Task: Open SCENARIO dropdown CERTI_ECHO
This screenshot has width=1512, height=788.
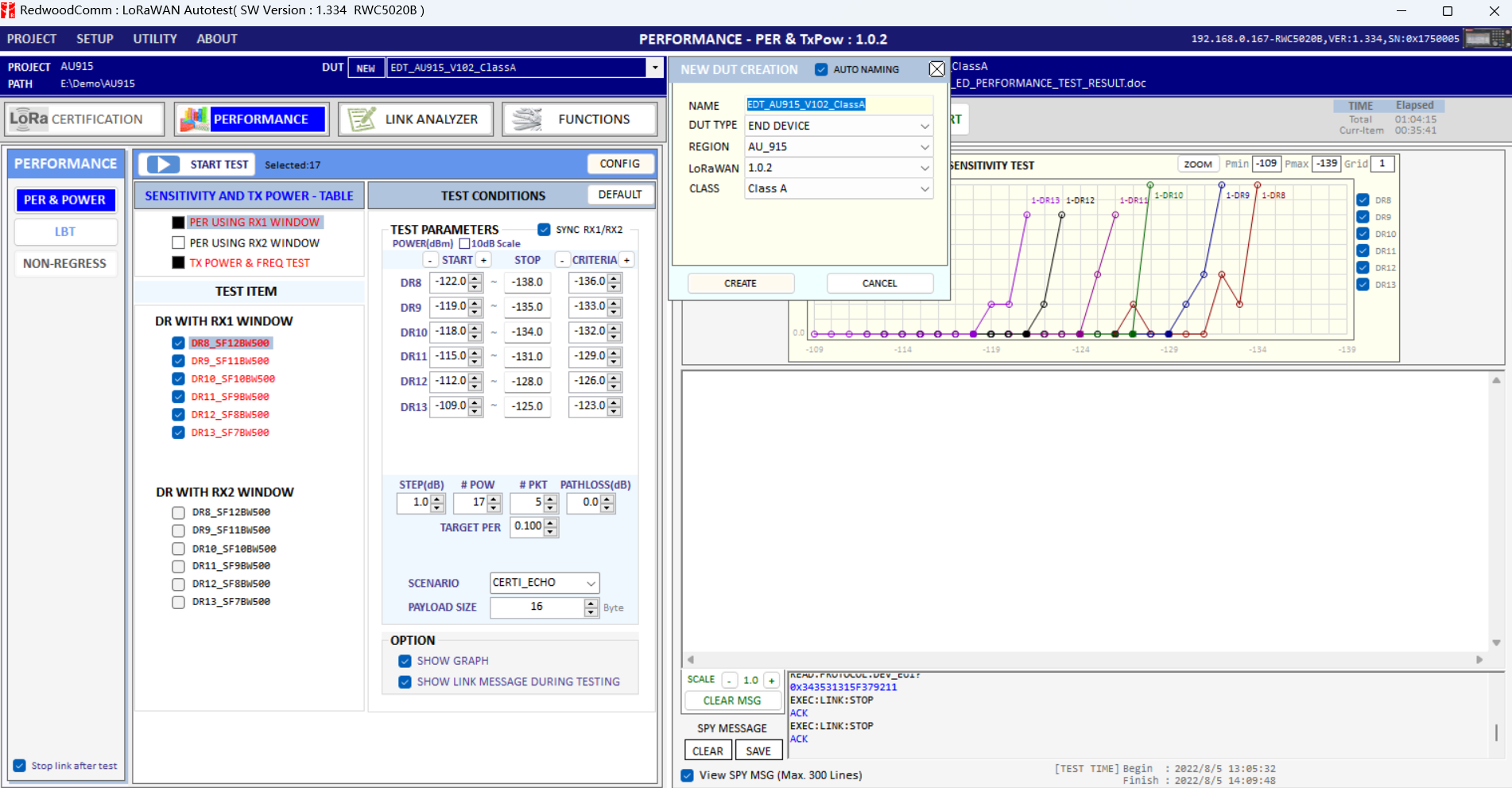Action: (591, 583)
